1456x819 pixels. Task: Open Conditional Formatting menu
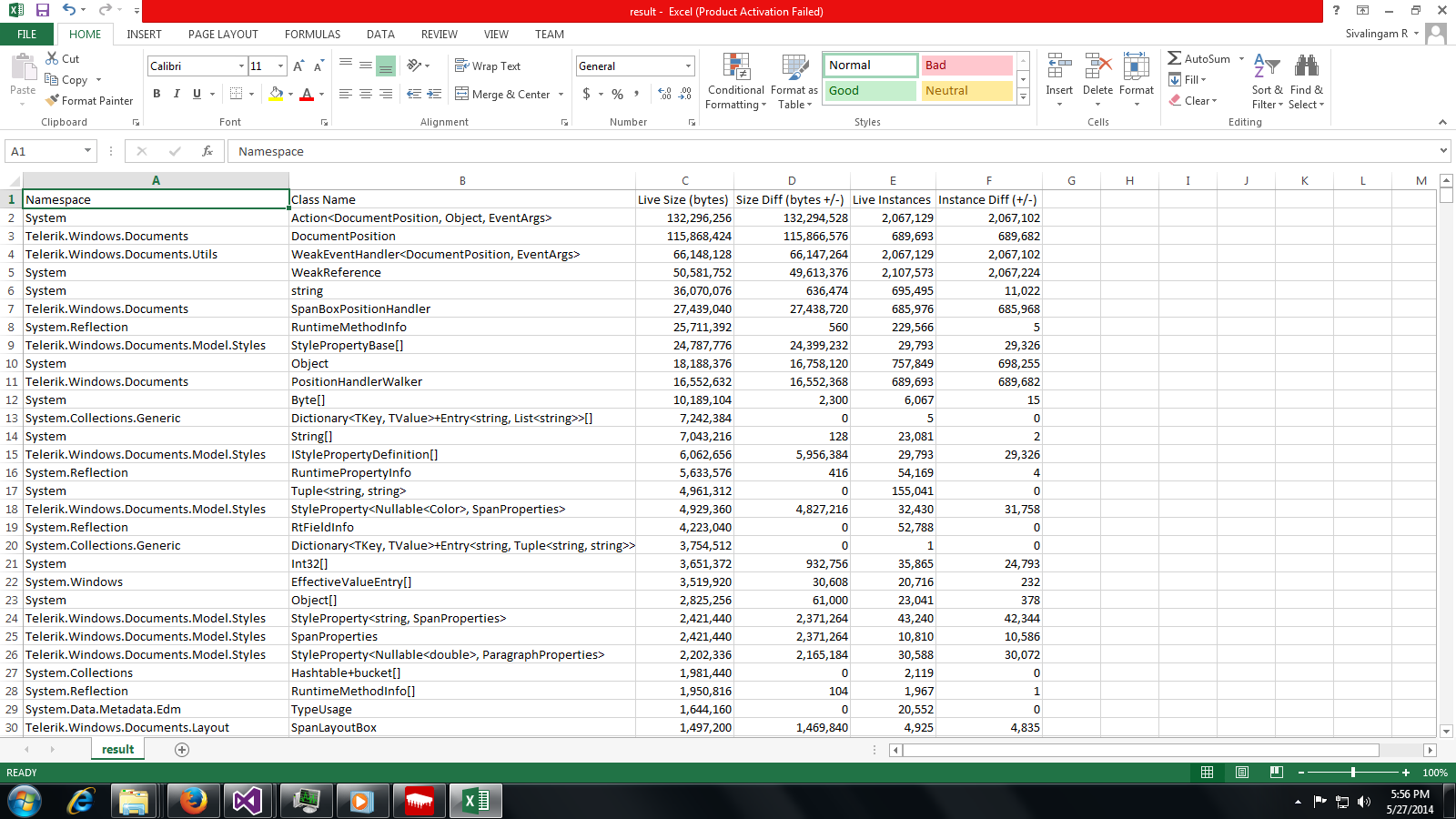(x=736, y=81)
